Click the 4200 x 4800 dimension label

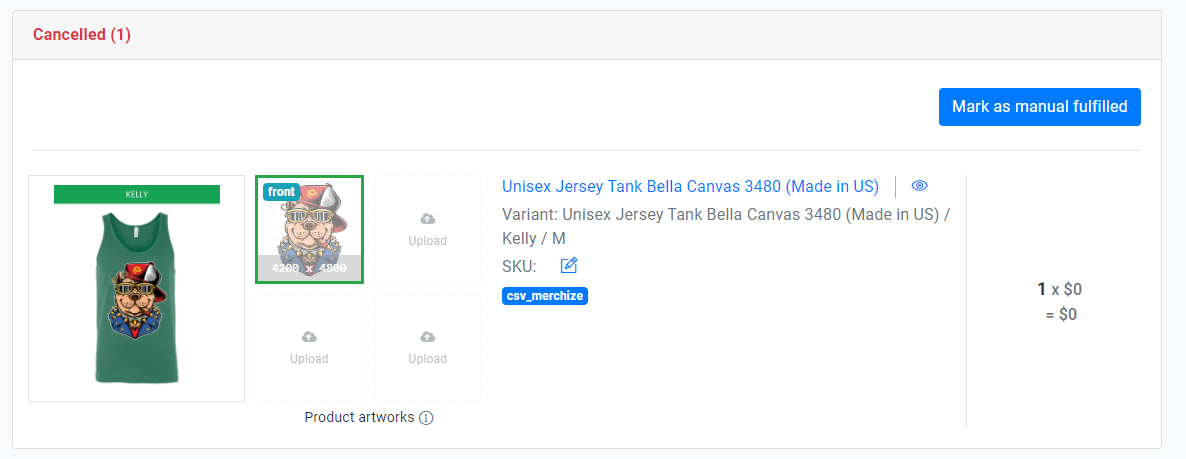[310, 269]
